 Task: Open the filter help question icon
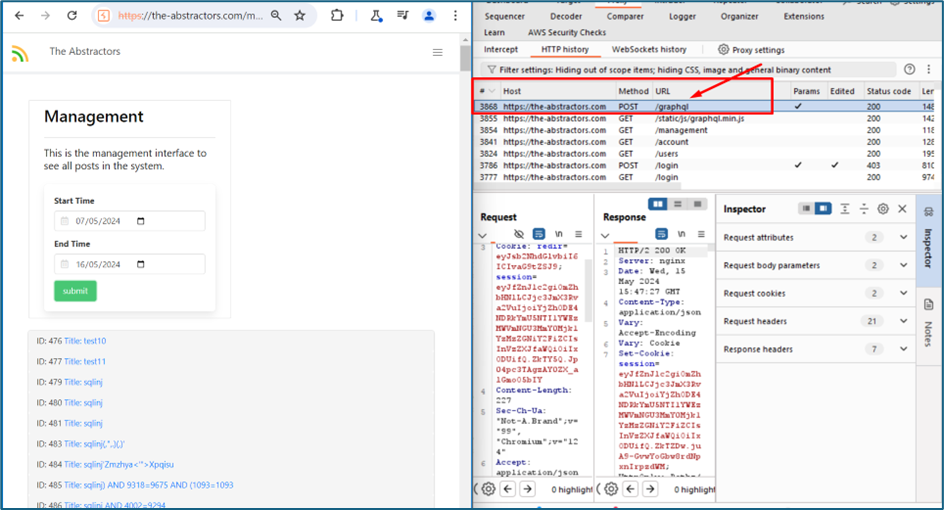910,69
